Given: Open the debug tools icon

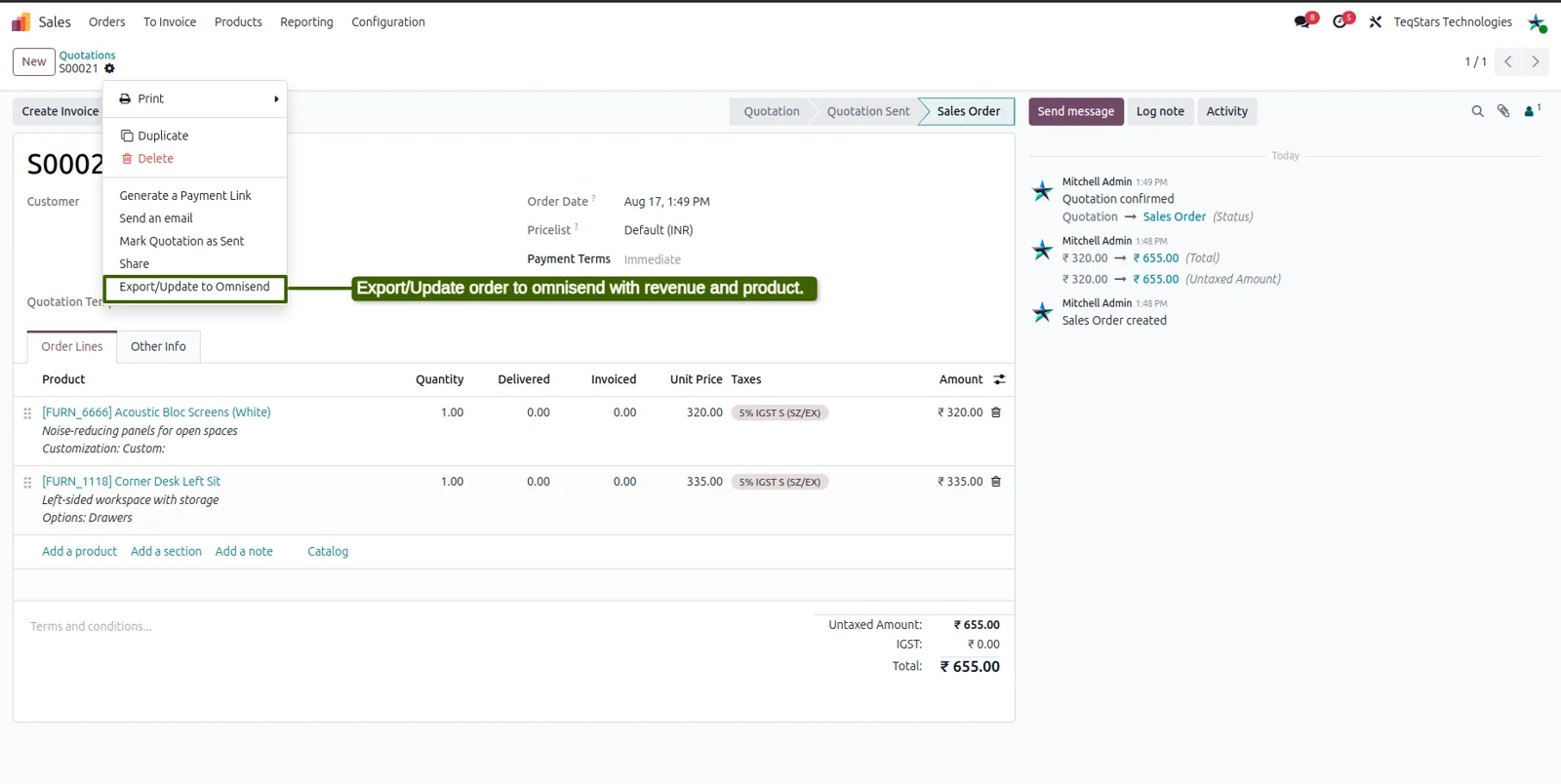Looking at the screenshot, I should [1375, 21].
